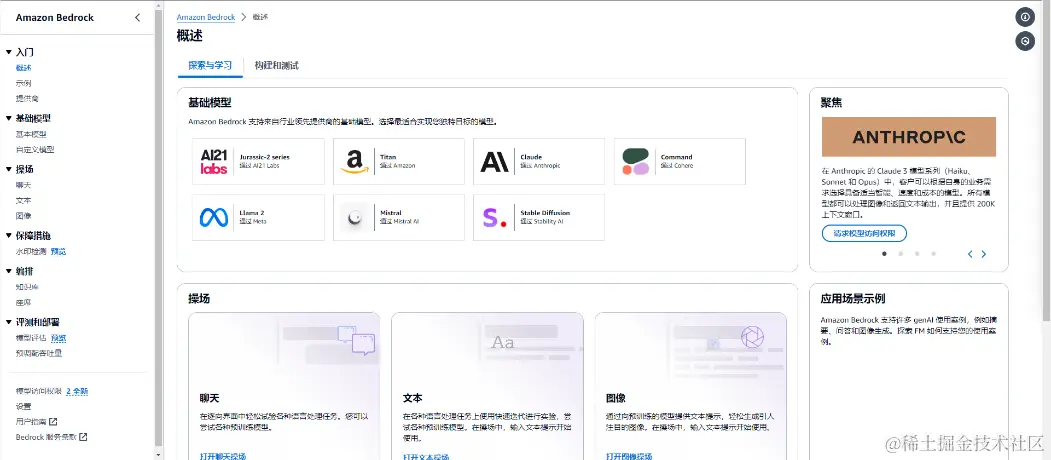Click the Amazon Titan logo
Image resolution: width=1051 pixels, height=460 pixels.
pyautogui.click(x=355, y=162)
